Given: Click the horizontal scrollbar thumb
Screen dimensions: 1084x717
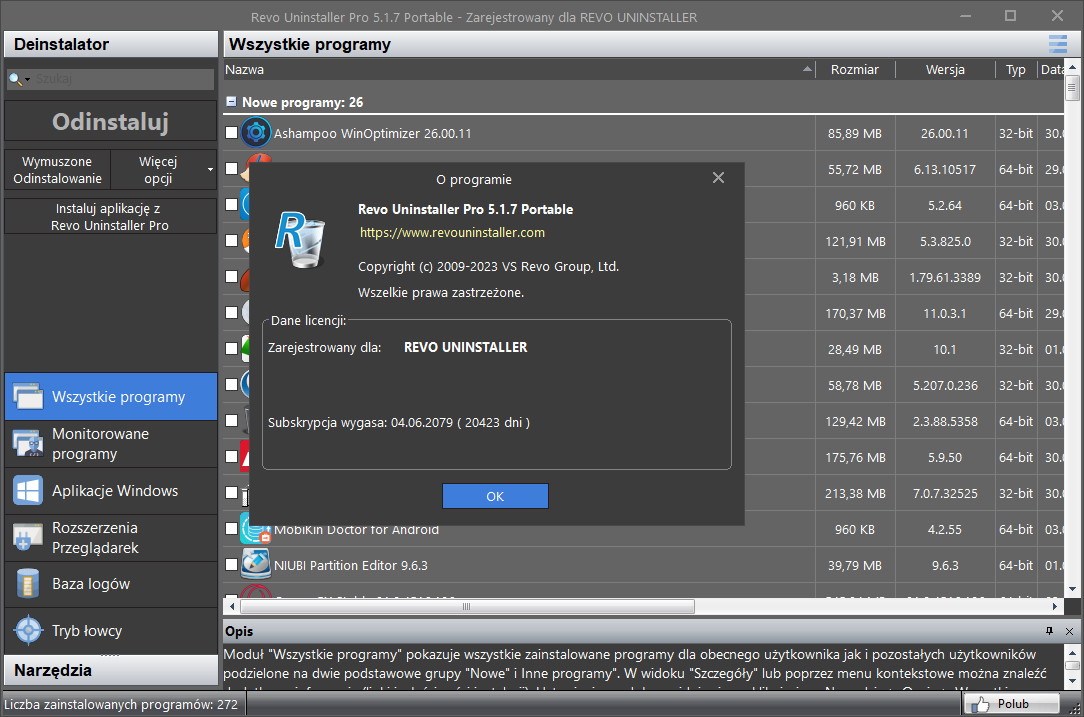Looking at the screenshot, I should [467, 606].
